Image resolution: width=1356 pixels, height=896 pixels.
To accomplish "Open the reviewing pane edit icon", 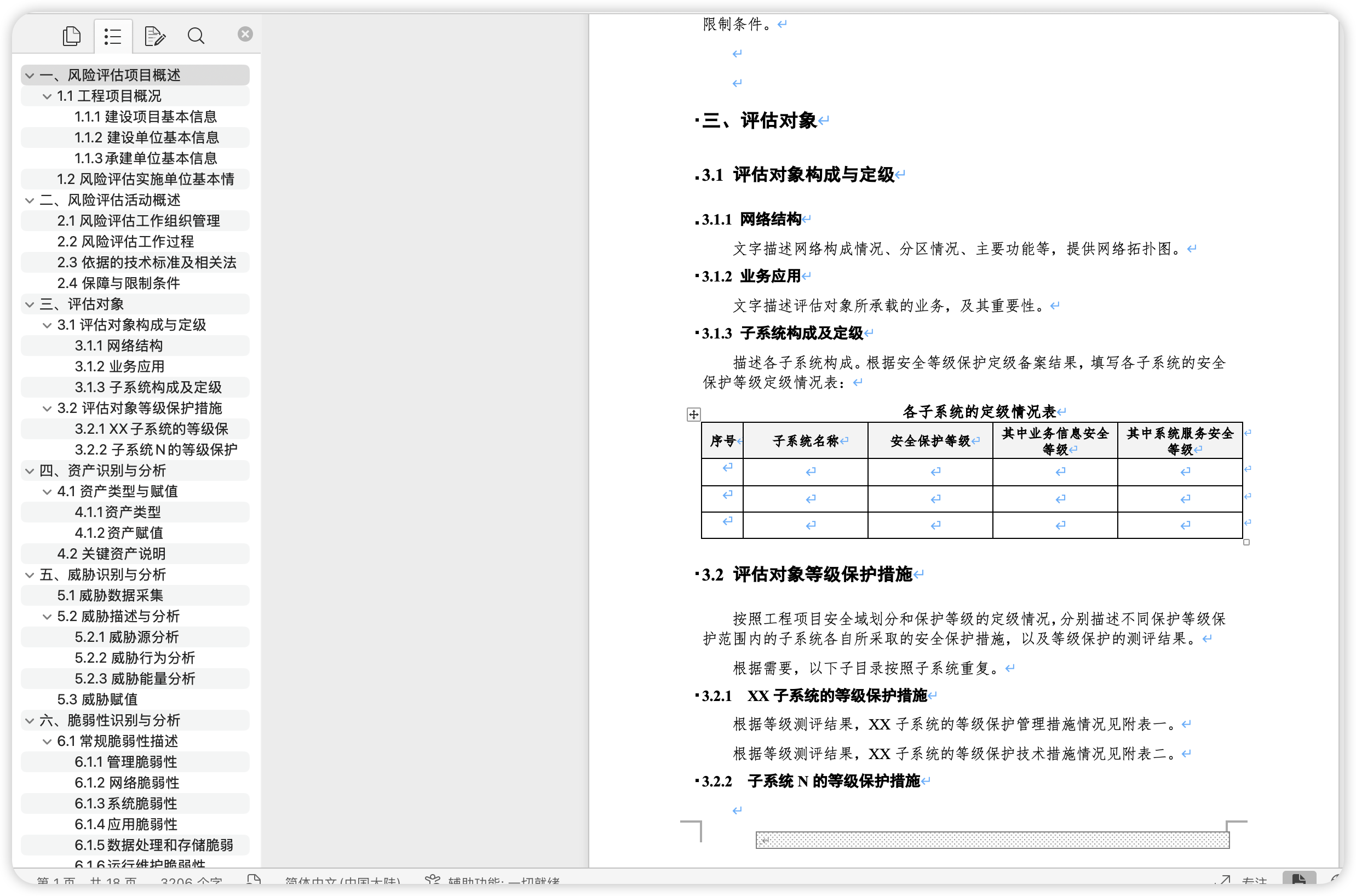I will 154,36.
